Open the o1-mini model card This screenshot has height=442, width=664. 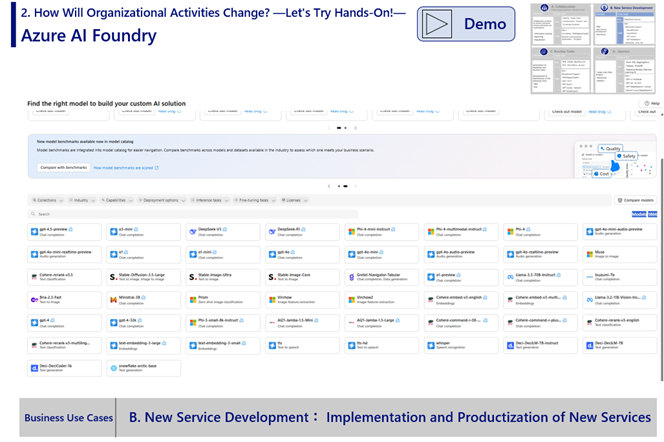click(x=223, y=254)
